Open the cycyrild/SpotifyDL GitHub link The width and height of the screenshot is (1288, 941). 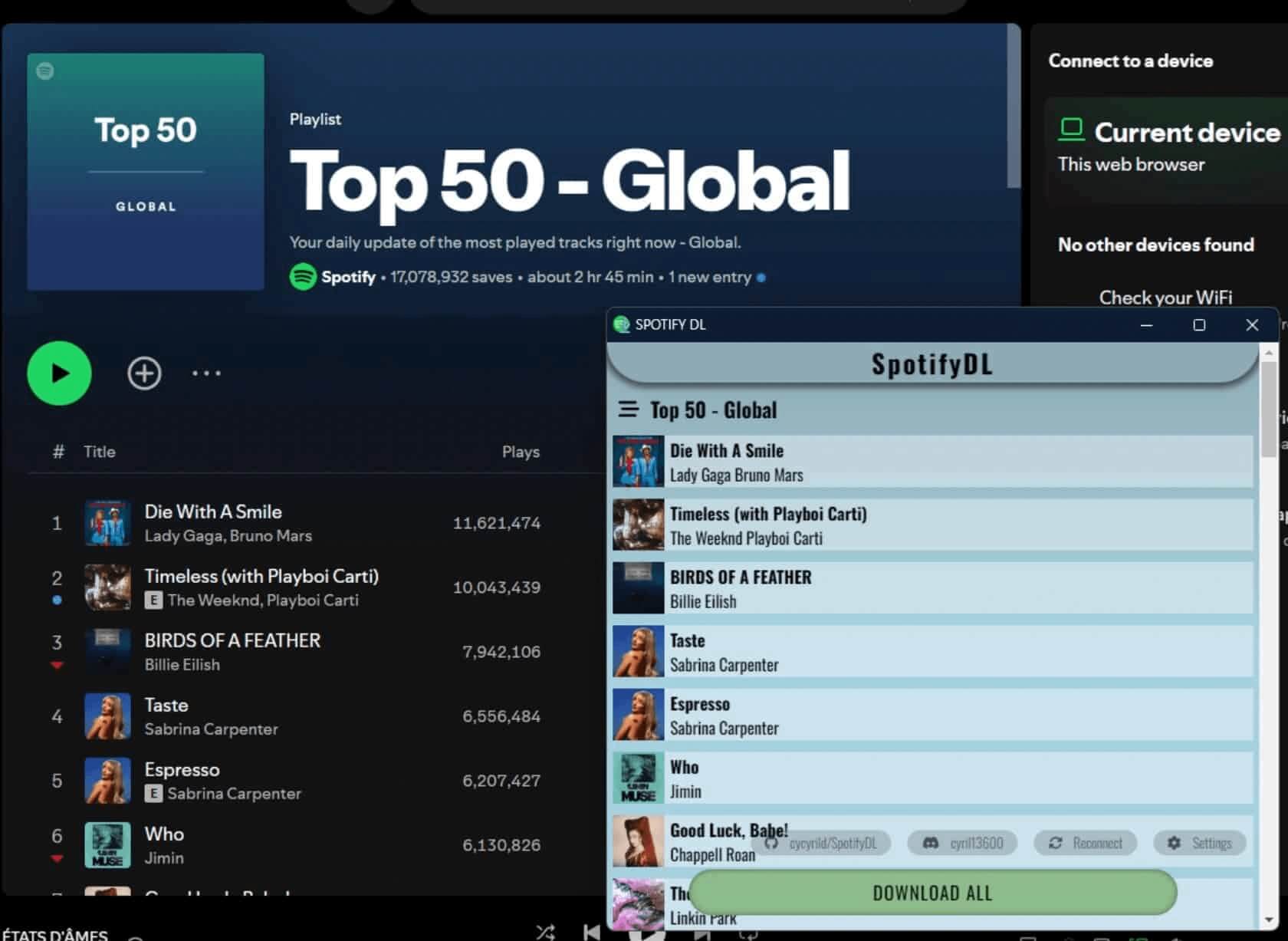(821, 843)
